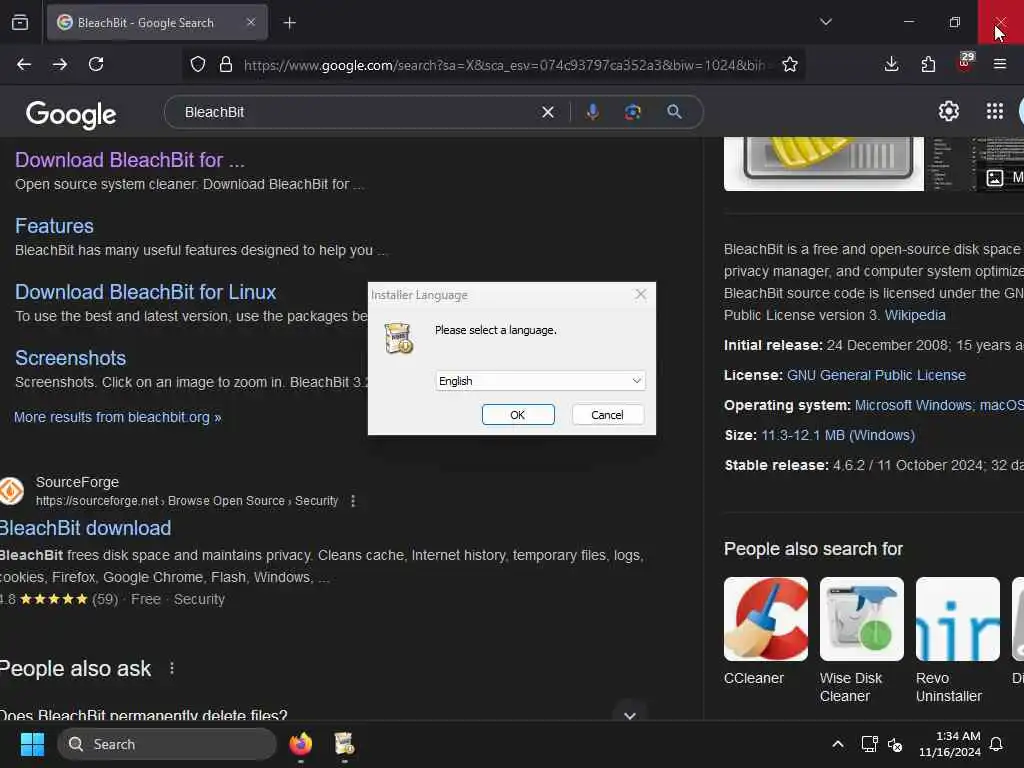Switch to BleachBit installer in taskbar
The height and width of the screenshot is (768, 1024).
(344, 744)
